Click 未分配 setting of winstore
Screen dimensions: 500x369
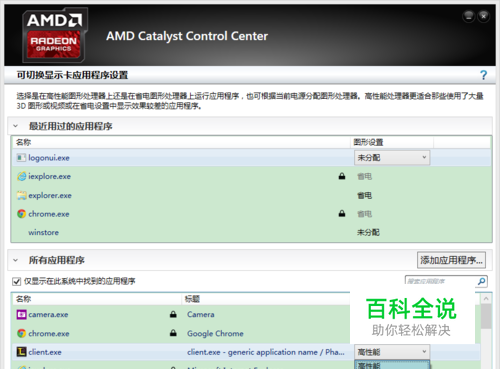[368, 232]
